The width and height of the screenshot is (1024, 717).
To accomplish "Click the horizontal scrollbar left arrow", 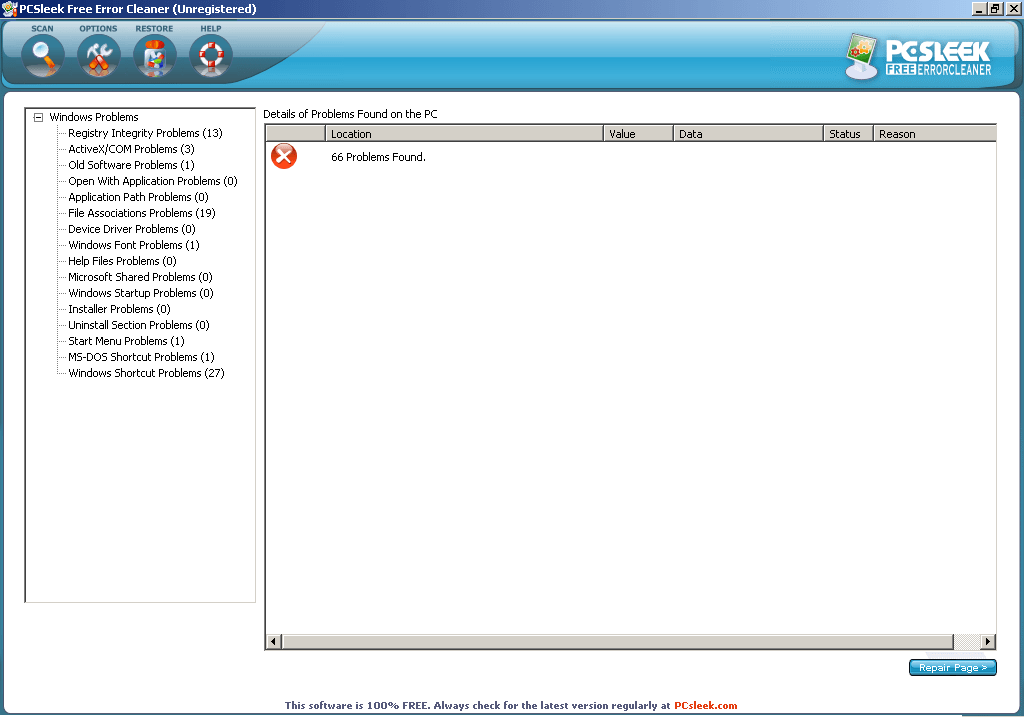I will tap(274, 641).
